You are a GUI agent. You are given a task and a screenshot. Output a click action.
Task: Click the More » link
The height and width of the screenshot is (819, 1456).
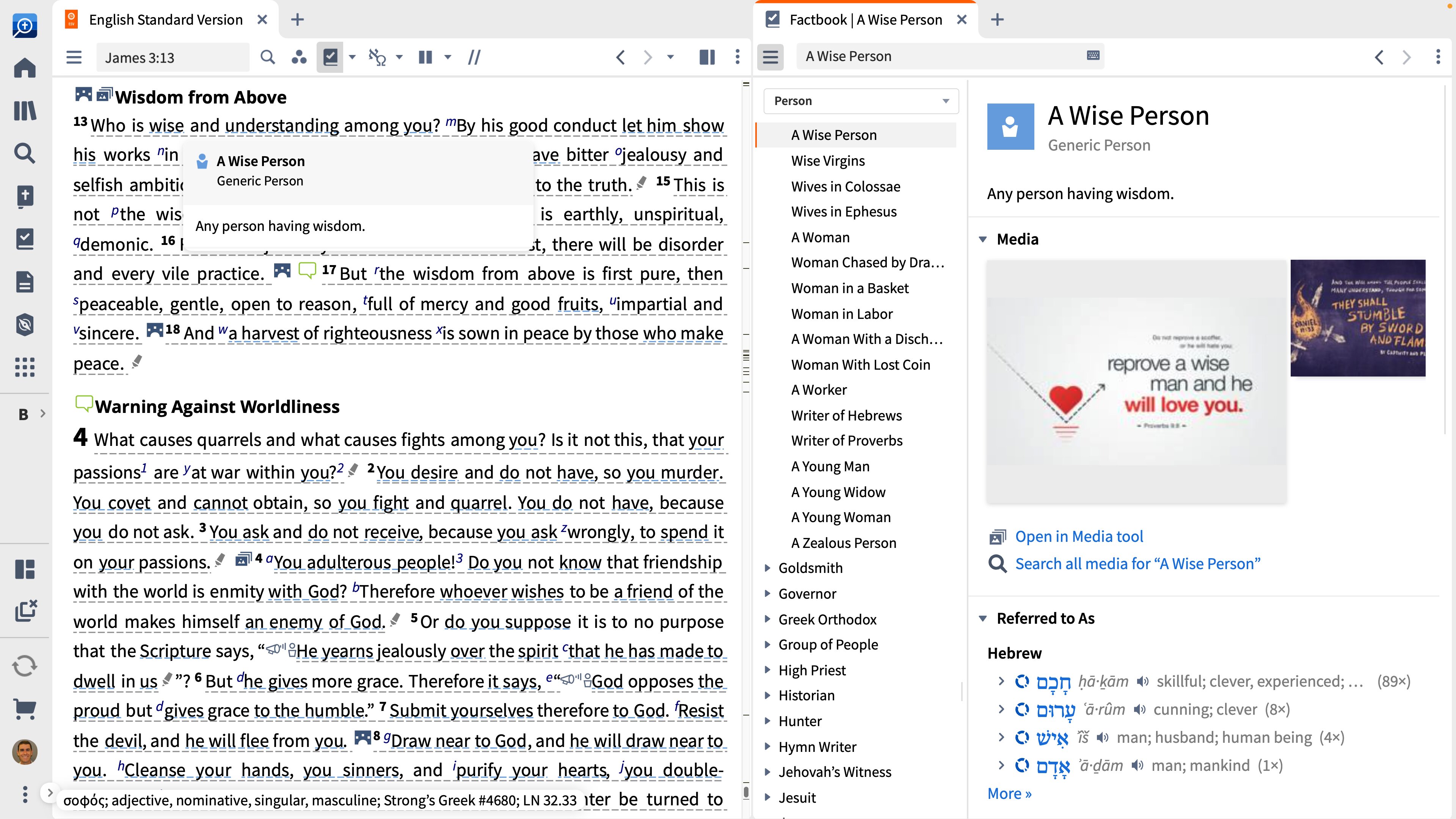[1009, 794]
